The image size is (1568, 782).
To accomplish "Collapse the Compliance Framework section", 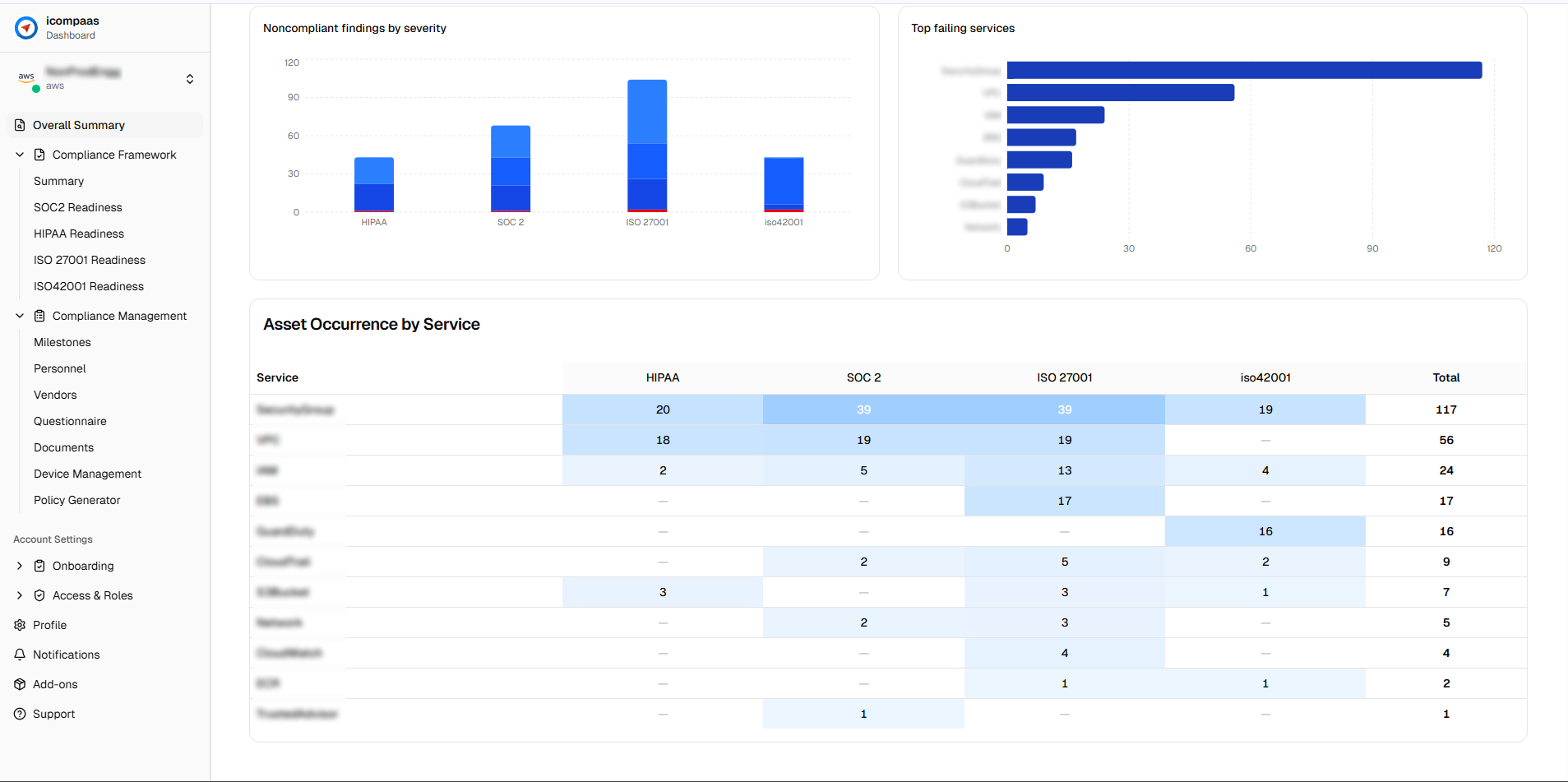I will pyautogui.click(x=20, y=155).
